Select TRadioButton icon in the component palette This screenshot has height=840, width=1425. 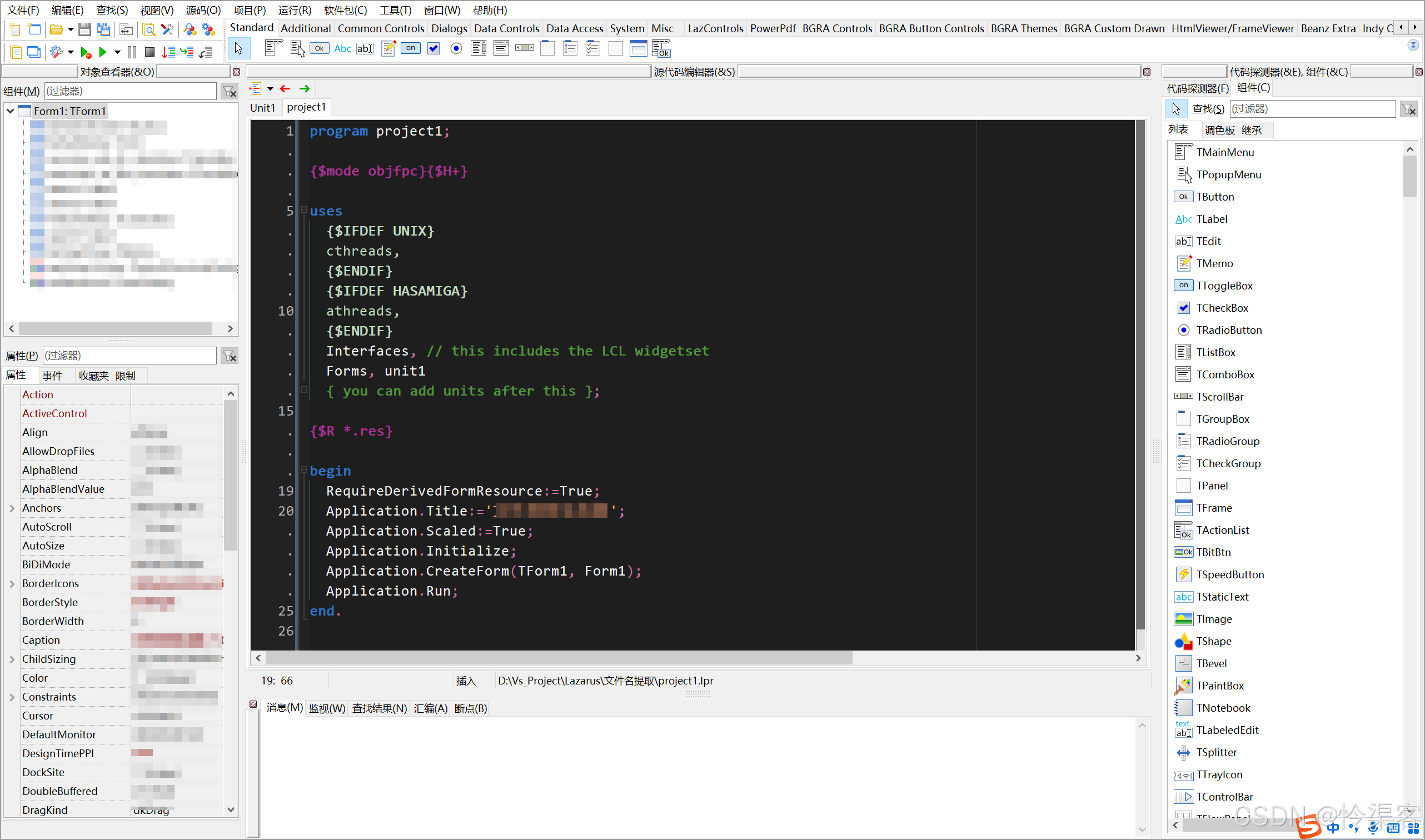pos(456,49)
